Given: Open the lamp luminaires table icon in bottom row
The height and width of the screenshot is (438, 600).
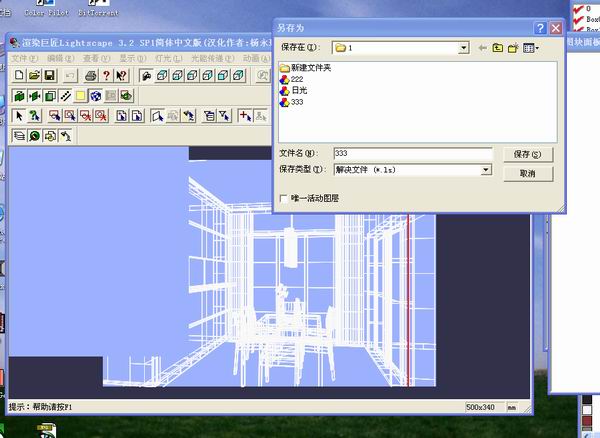Looking at the screenshot, I should coord(65,136).
